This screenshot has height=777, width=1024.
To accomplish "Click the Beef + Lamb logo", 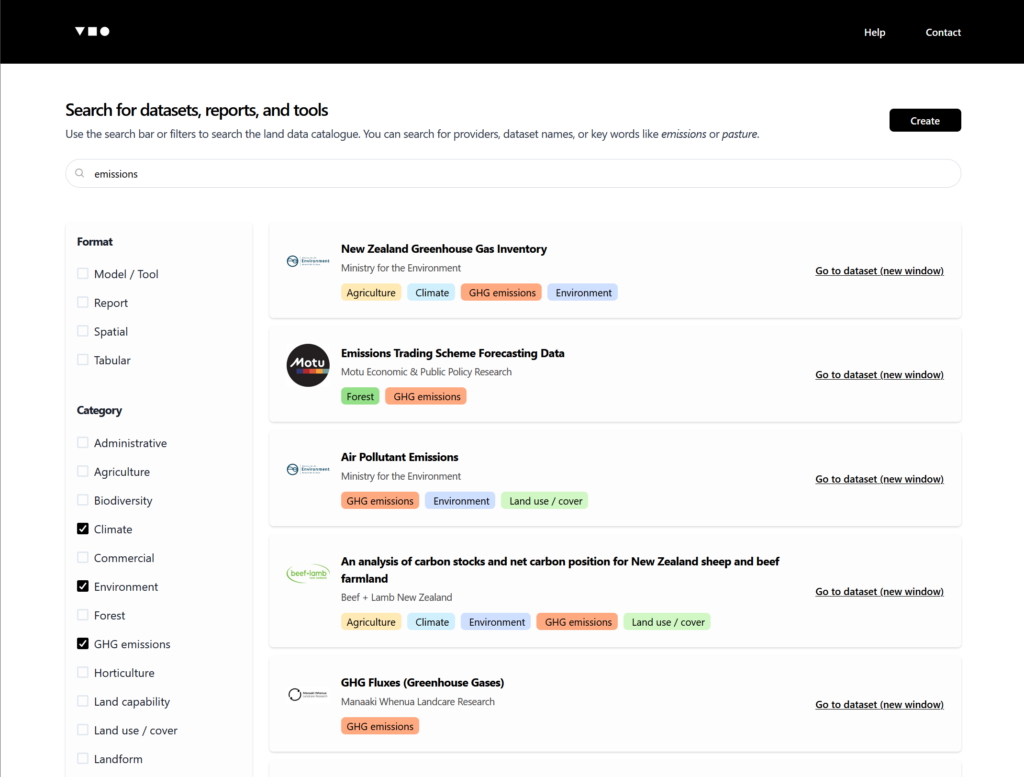I will pyautogui.click(x=308, y=574).
